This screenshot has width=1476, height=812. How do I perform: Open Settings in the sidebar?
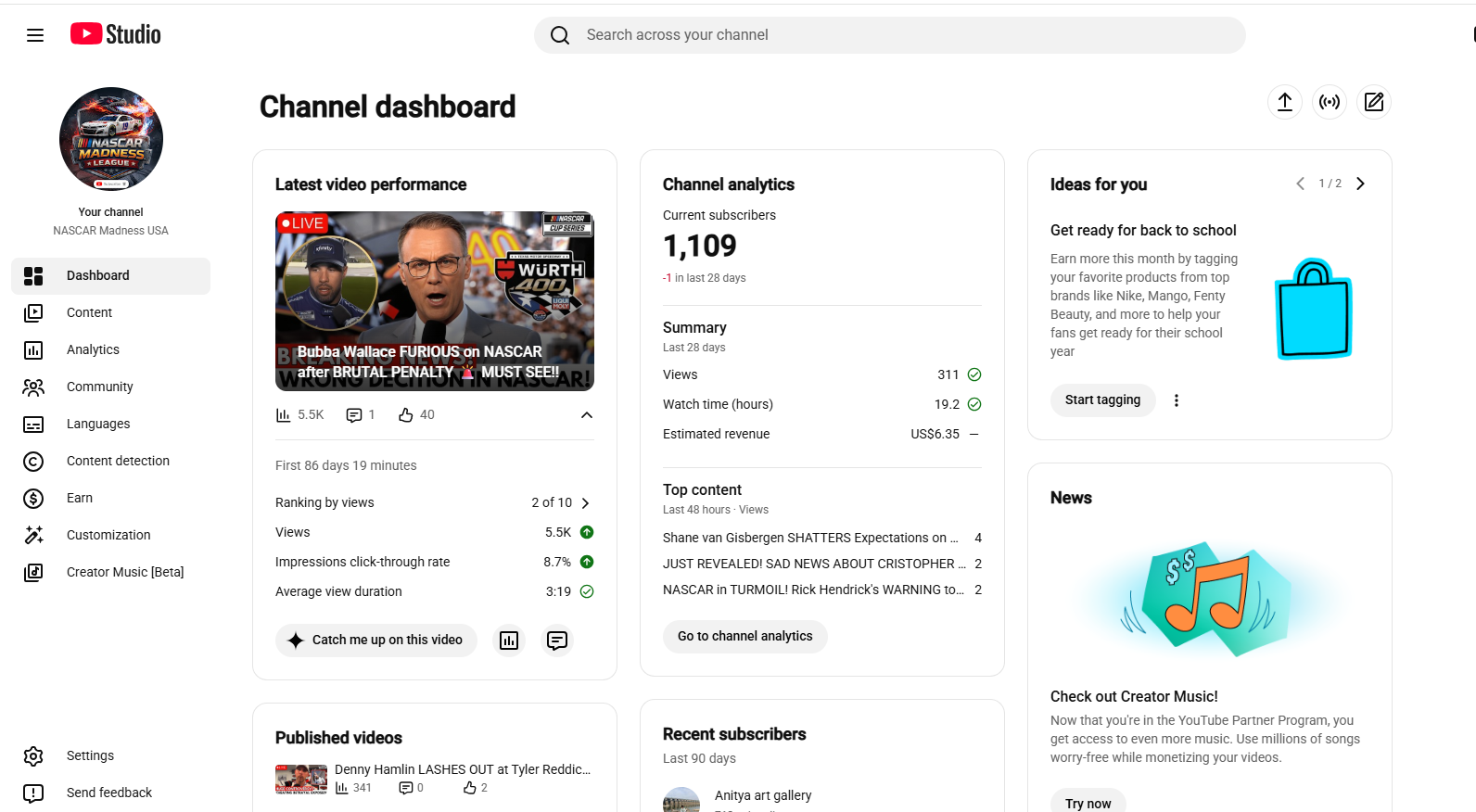pyautogui.click(x=111, y=756)
